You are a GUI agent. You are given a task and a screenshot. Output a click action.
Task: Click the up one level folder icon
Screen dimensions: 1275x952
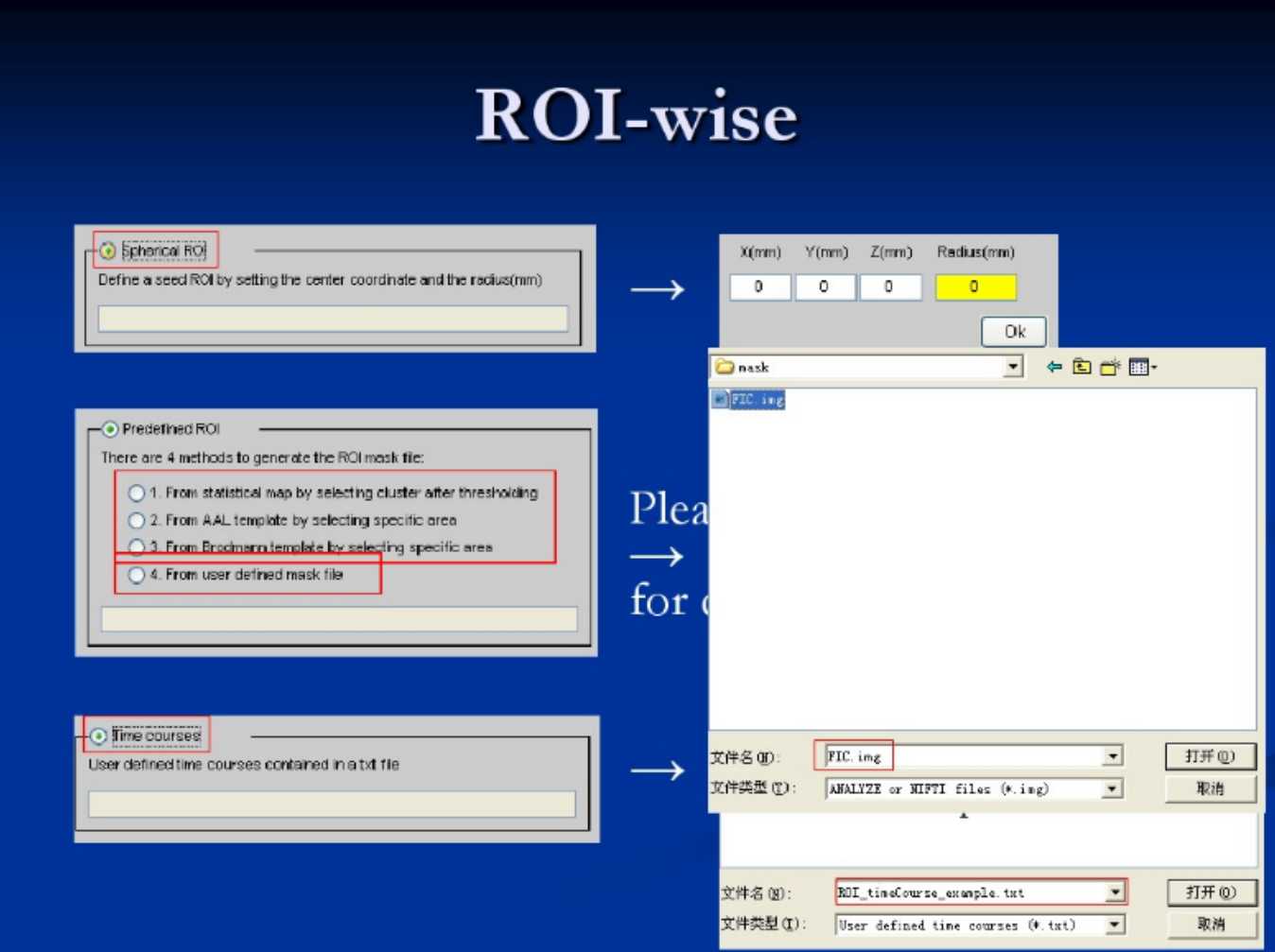coord(1082,367)
